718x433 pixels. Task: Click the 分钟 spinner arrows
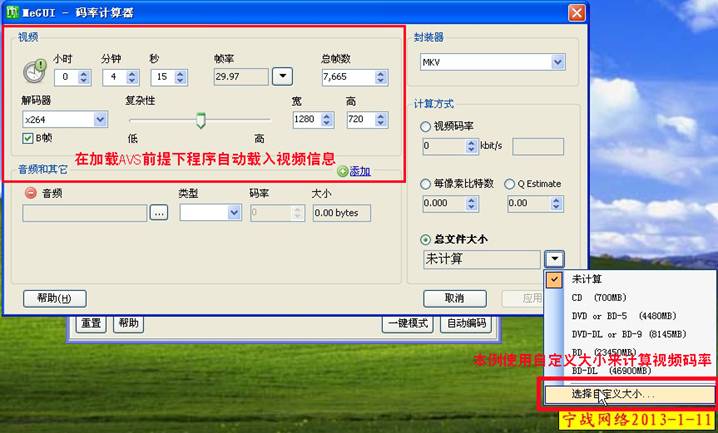click(132, 77)
